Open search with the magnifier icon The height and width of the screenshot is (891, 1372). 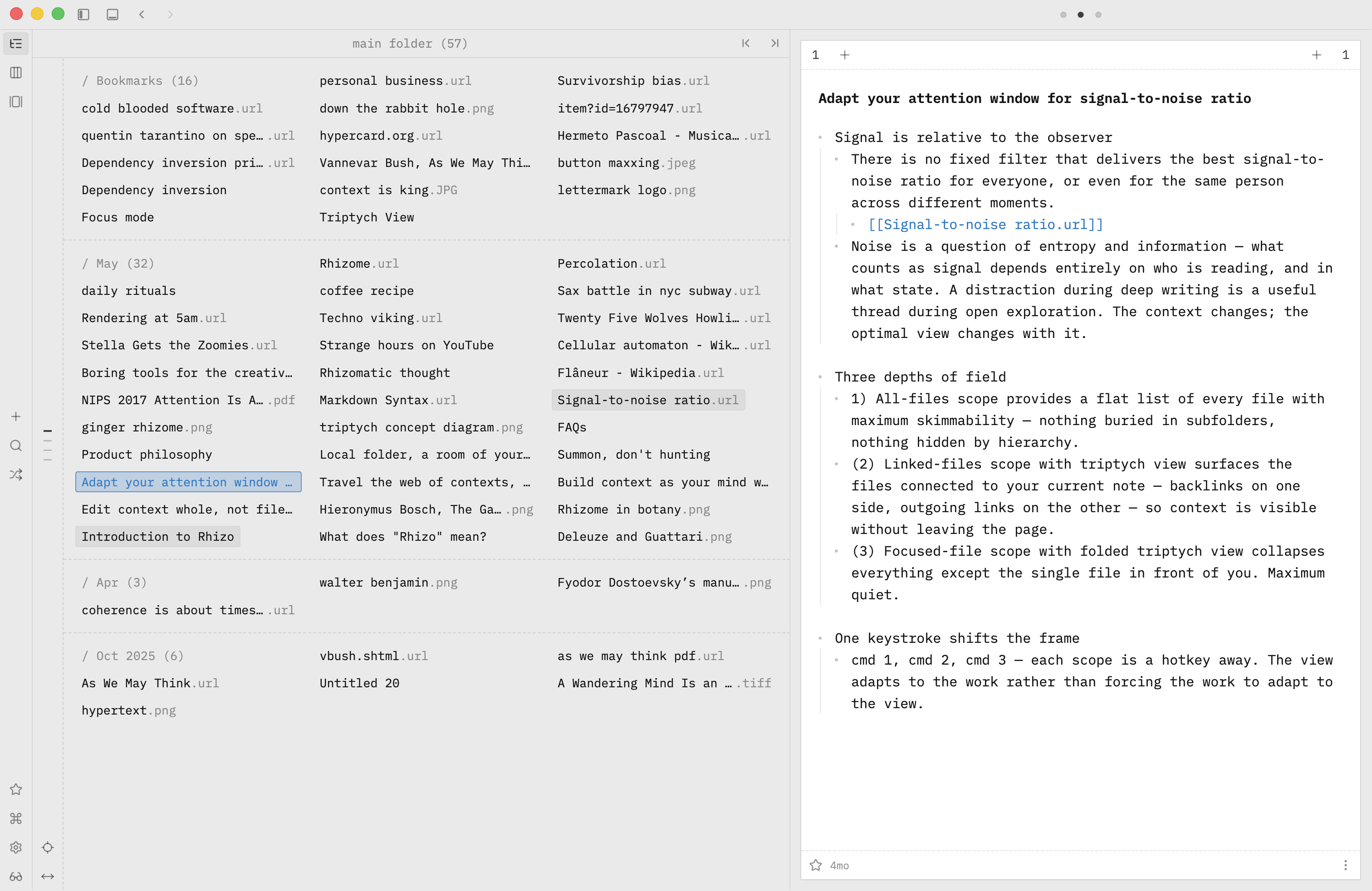tap(16, 445)
